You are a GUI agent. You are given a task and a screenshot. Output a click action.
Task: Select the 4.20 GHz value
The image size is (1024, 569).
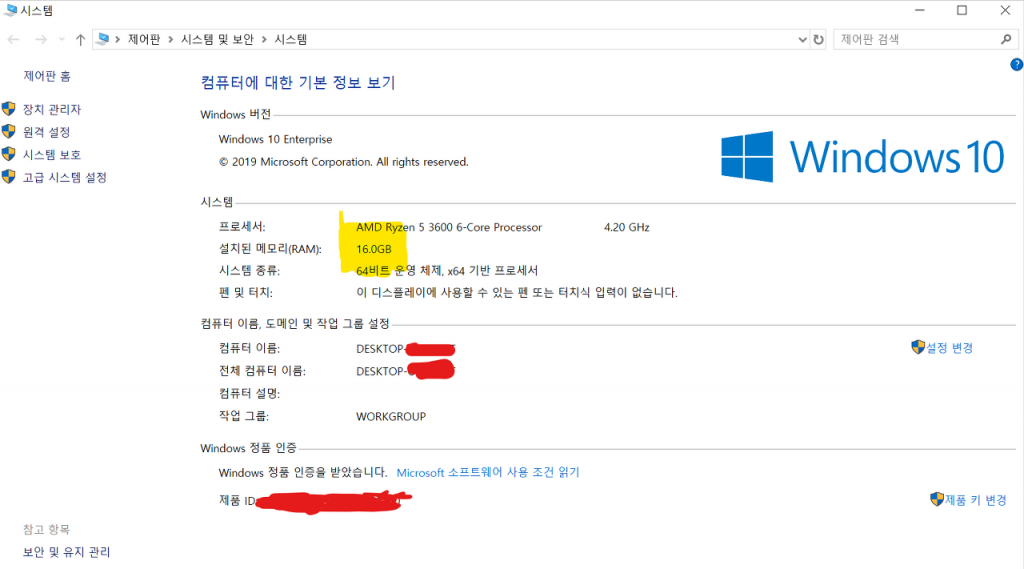tap(627, 227)
